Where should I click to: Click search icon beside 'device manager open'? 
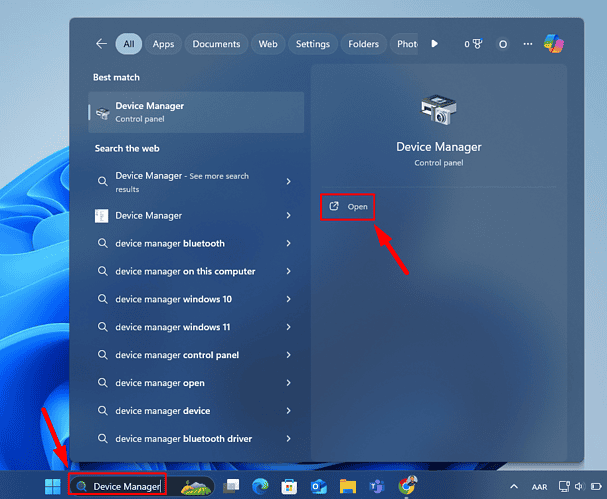103,383
